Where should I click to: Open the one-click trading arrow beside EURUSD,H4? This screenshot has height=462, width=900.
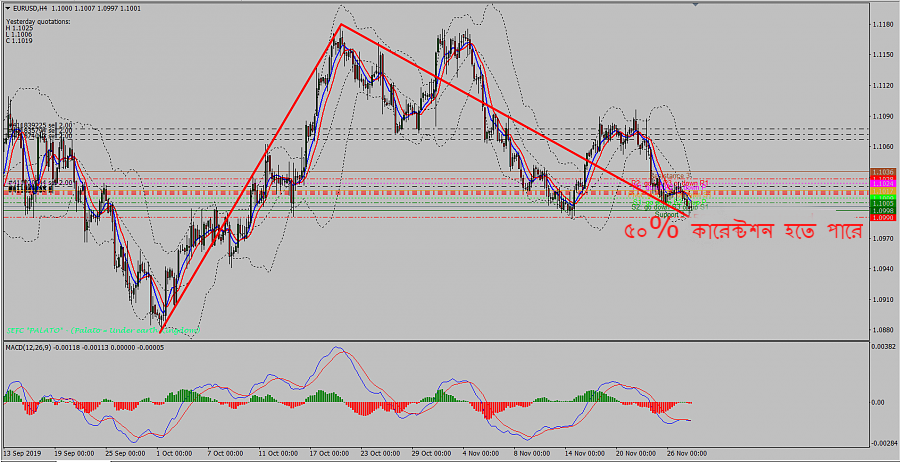(x=7, y=9)
